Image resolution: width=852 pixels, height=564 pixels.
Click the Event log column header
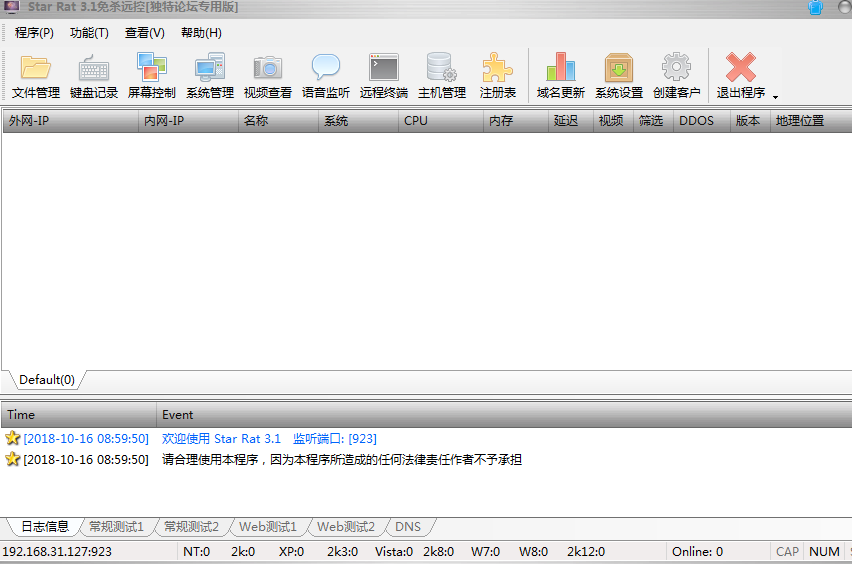click(x=504, y=415)
